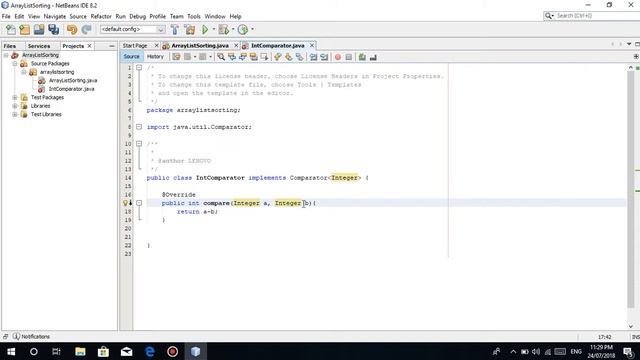Click the Profile Project toolbar icon

[242, 29]
